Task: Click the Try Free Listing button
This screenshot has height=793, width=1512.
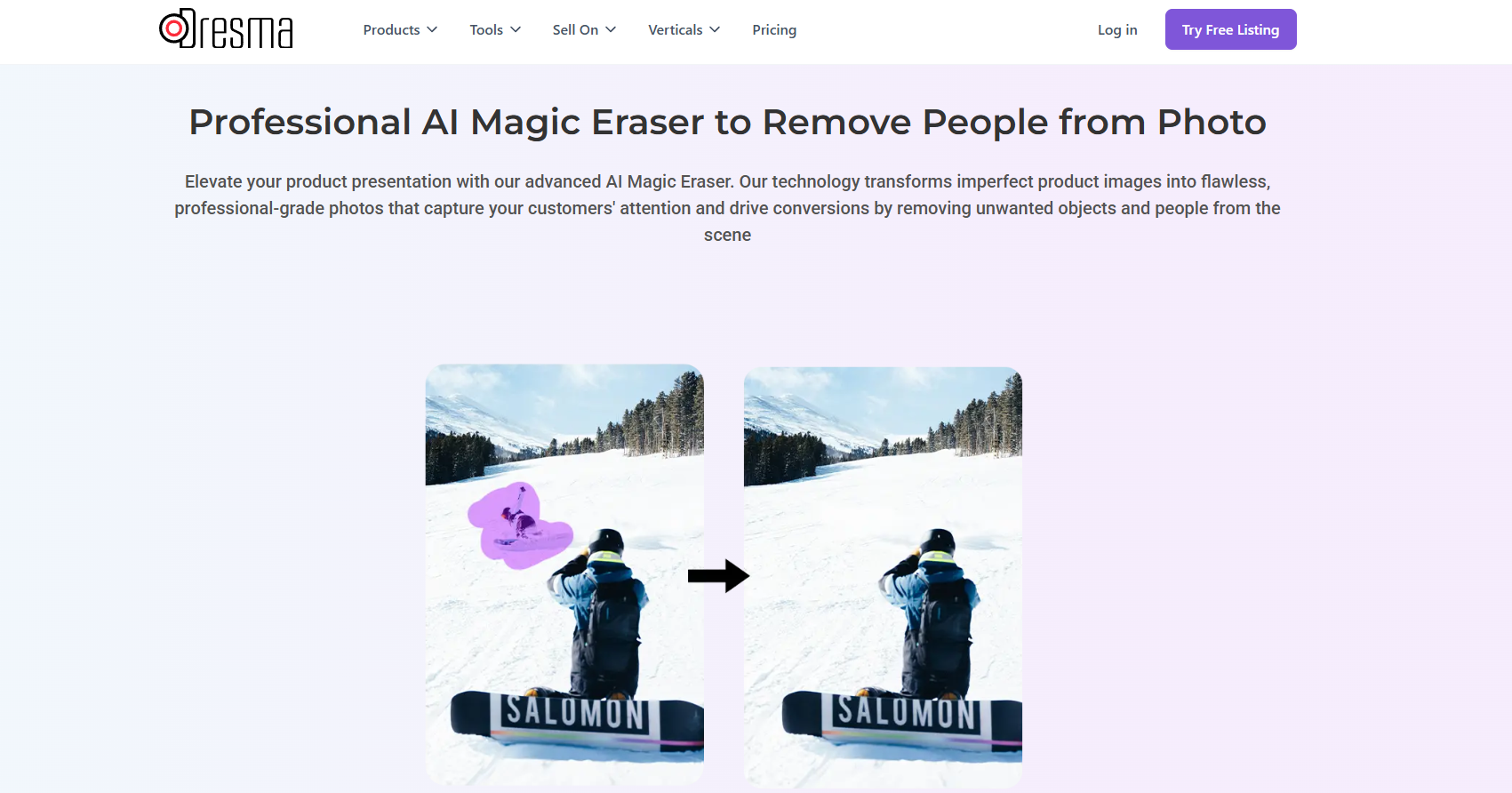Action: point(1230,29)
